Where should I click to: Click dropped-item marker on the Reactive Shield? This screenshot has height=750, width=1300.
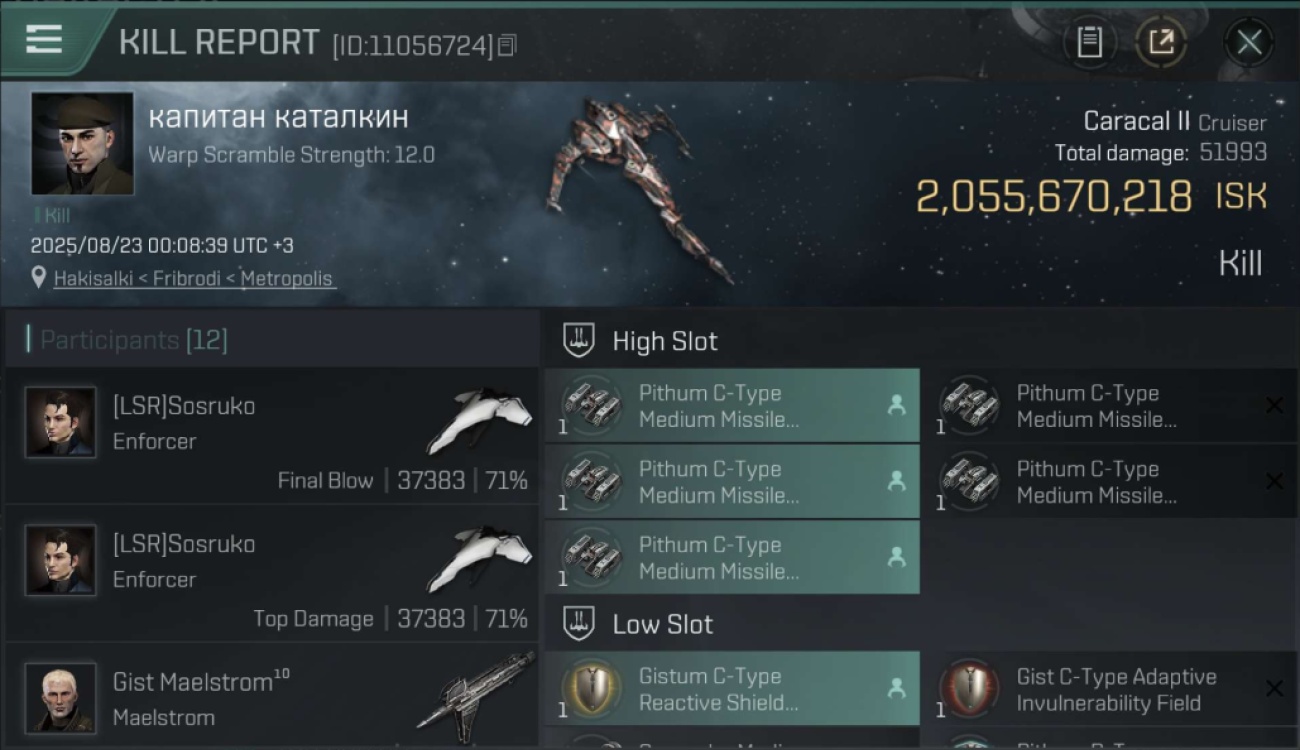click(x=896, y=688)
